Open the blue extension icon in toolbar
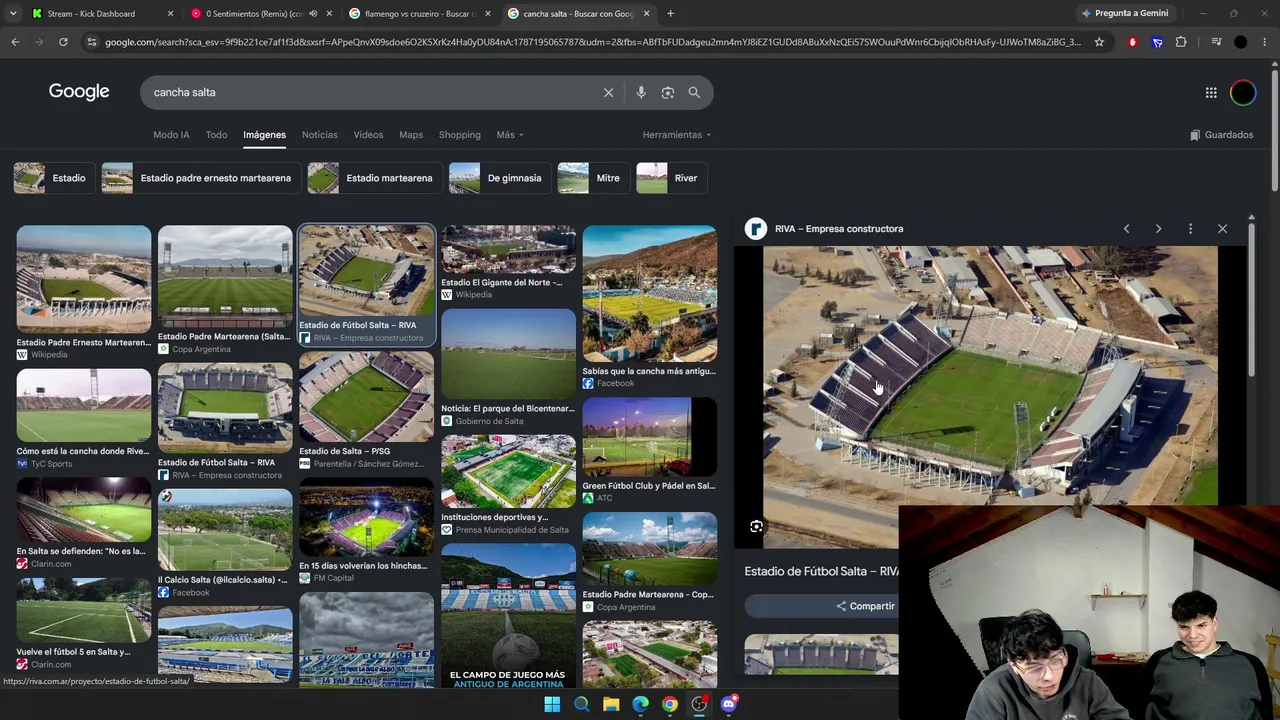Screen dimensions: 1280x720 pos(1157,42)
